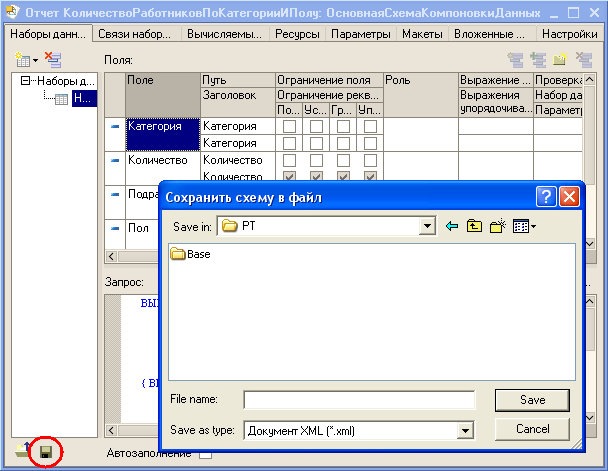
Task: Click the delete data set icon
Action: point(53,60)
